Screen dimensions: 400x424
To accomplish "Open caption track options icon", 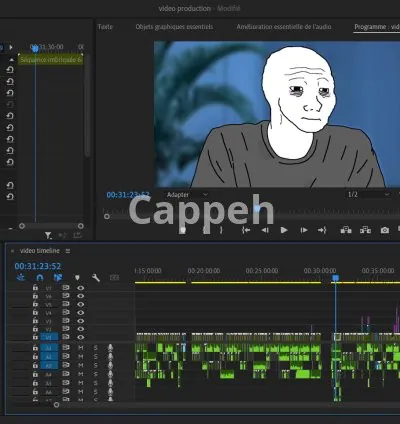I will (x=114, y=277).
